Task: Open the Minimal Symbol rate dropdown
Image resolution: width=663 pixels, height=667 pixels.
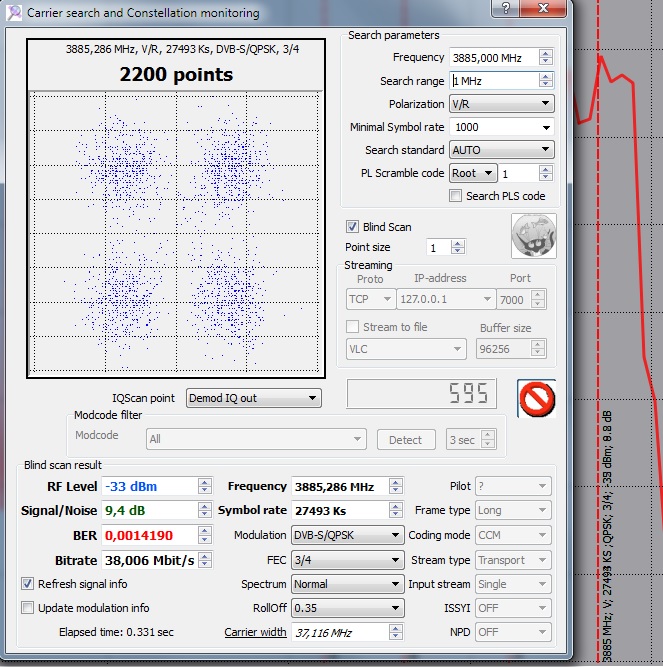Action: click(x=502, y=127)
